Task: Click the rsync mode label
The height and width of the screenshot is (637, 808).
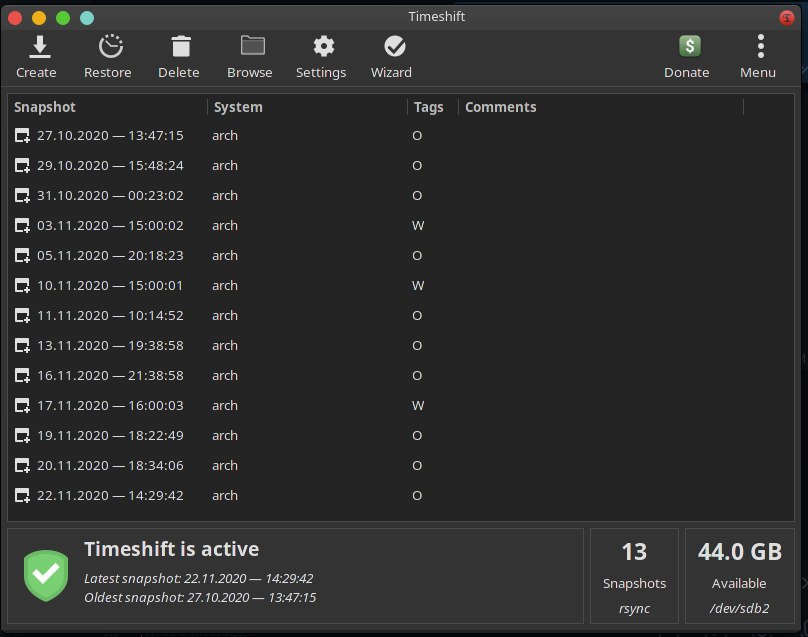Action: (x=634, y=609)
